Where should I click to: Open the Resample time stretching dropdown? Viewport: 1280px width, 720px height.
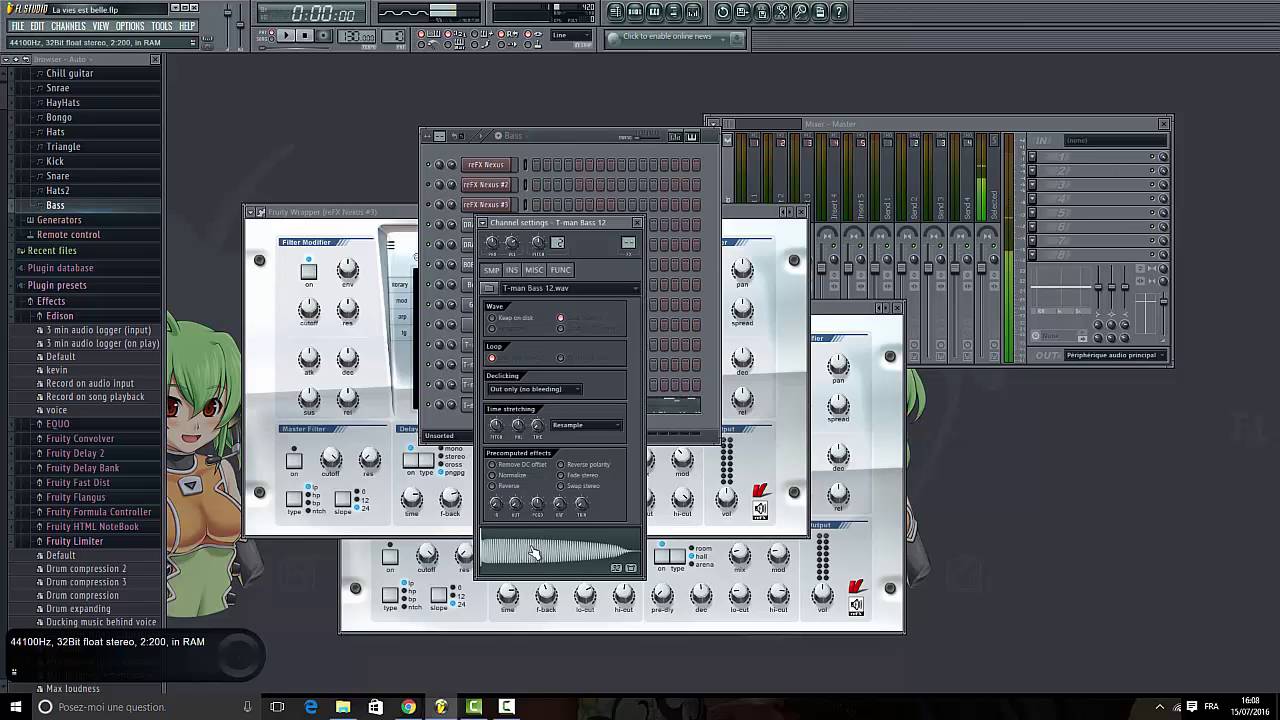586,425
